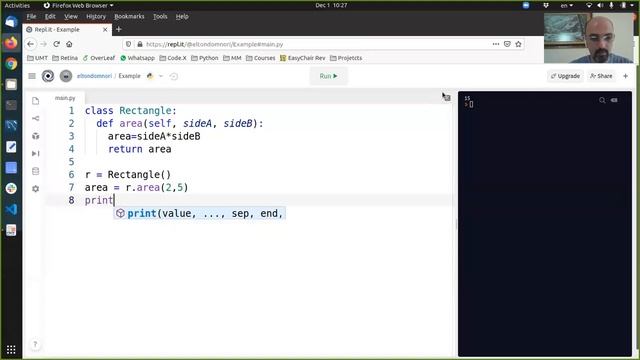This screenshot has width=640, height=360.
Task: Open the MM bookmarks folder
Action: pyautogui.click(x=232, y=58)
